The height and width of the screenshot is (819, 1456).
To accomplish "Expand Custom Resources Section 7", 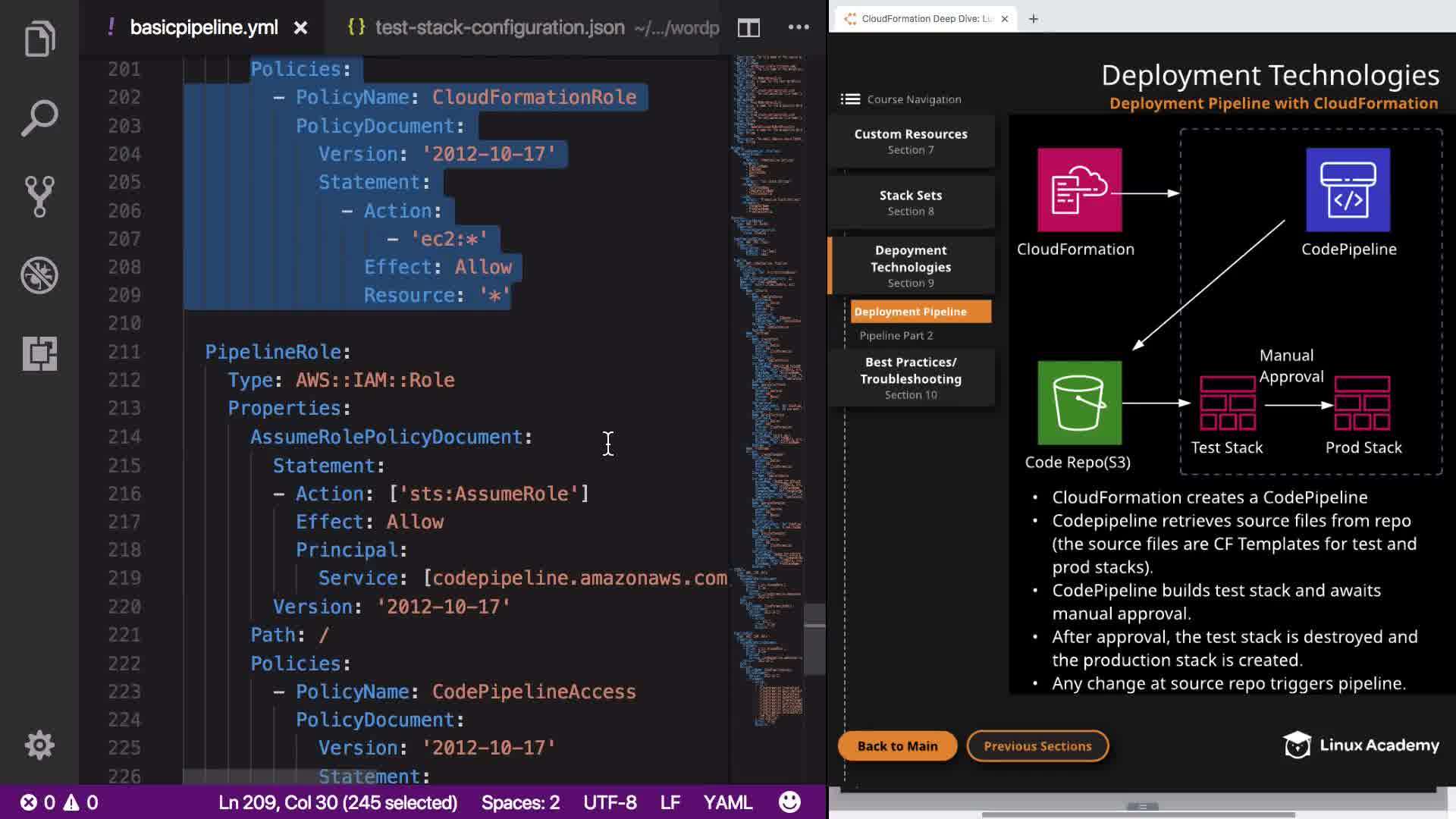I will [911, 141].
